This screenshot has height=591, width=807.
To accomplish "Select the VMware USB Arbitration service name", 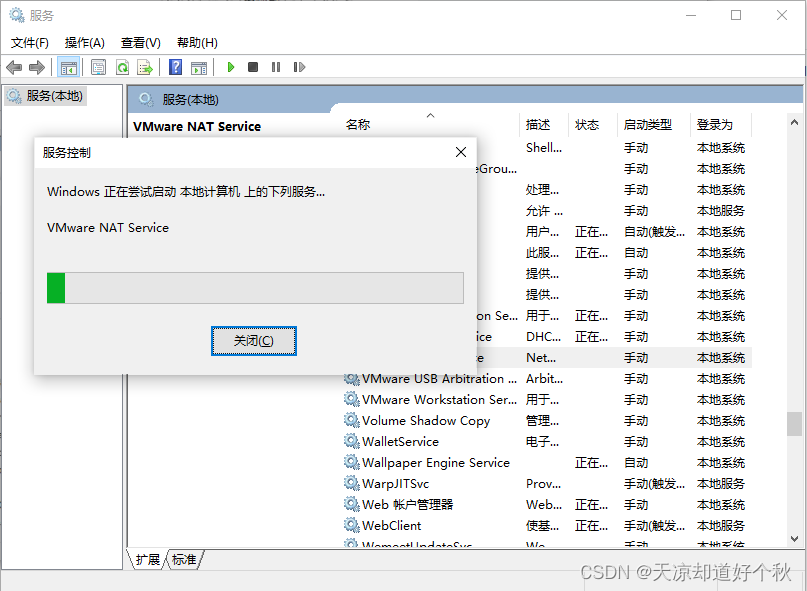I will coord(439,379).
